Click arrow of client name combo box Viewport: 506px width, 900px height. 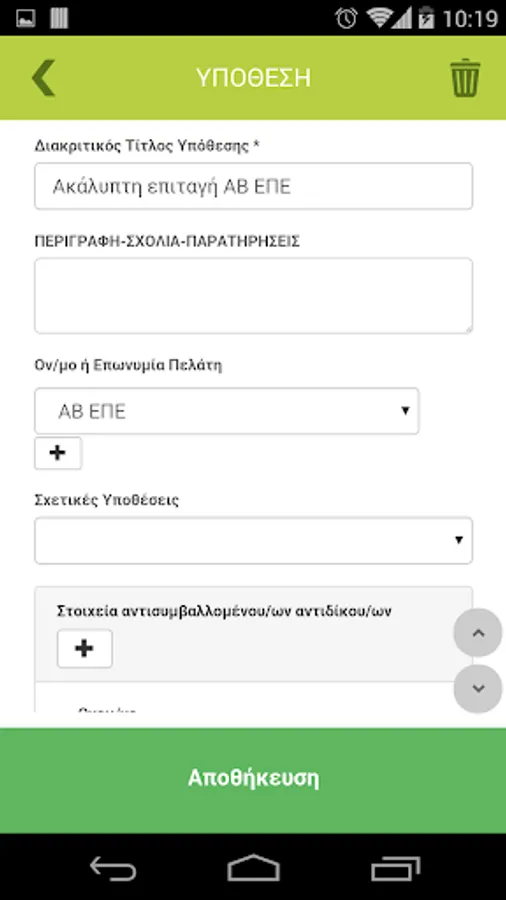[405, 410]
